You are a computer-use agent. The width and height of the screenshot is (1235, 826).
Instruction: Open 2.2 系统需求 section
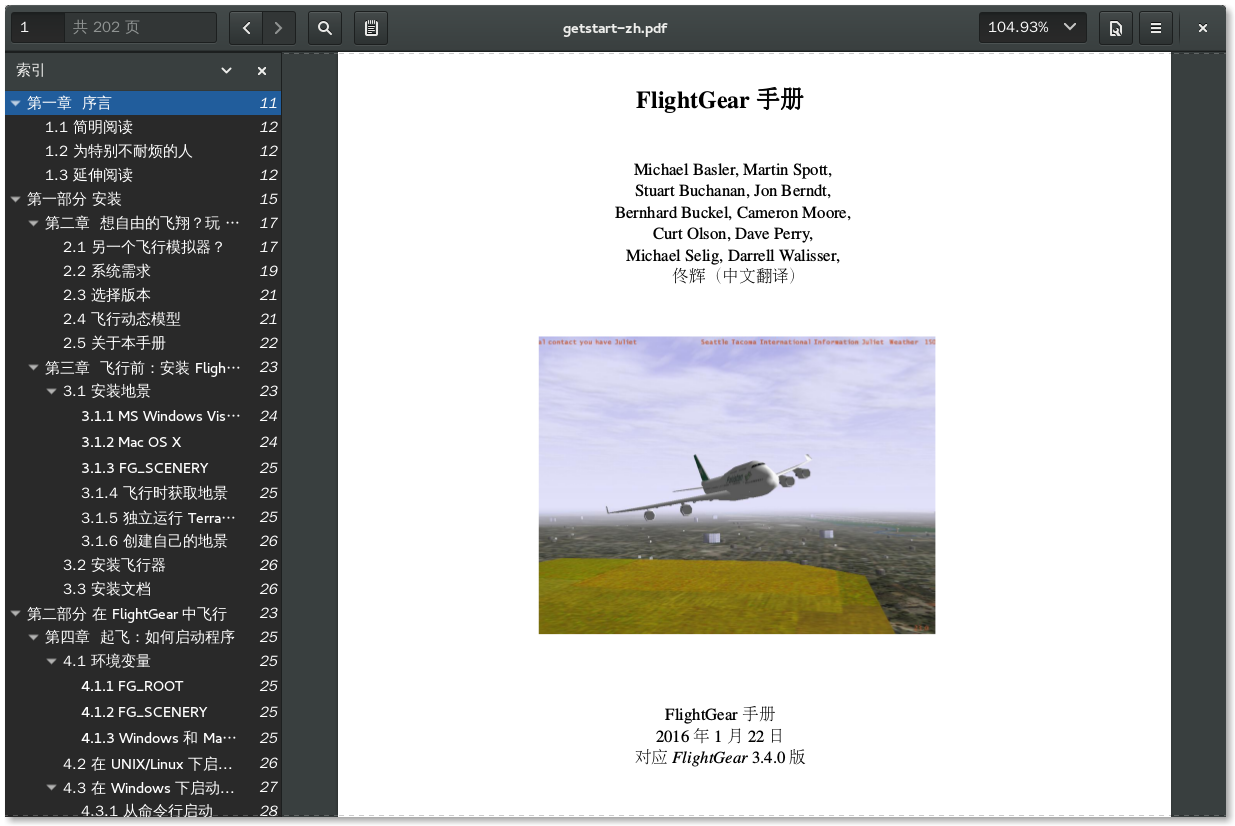coord(143,271)
